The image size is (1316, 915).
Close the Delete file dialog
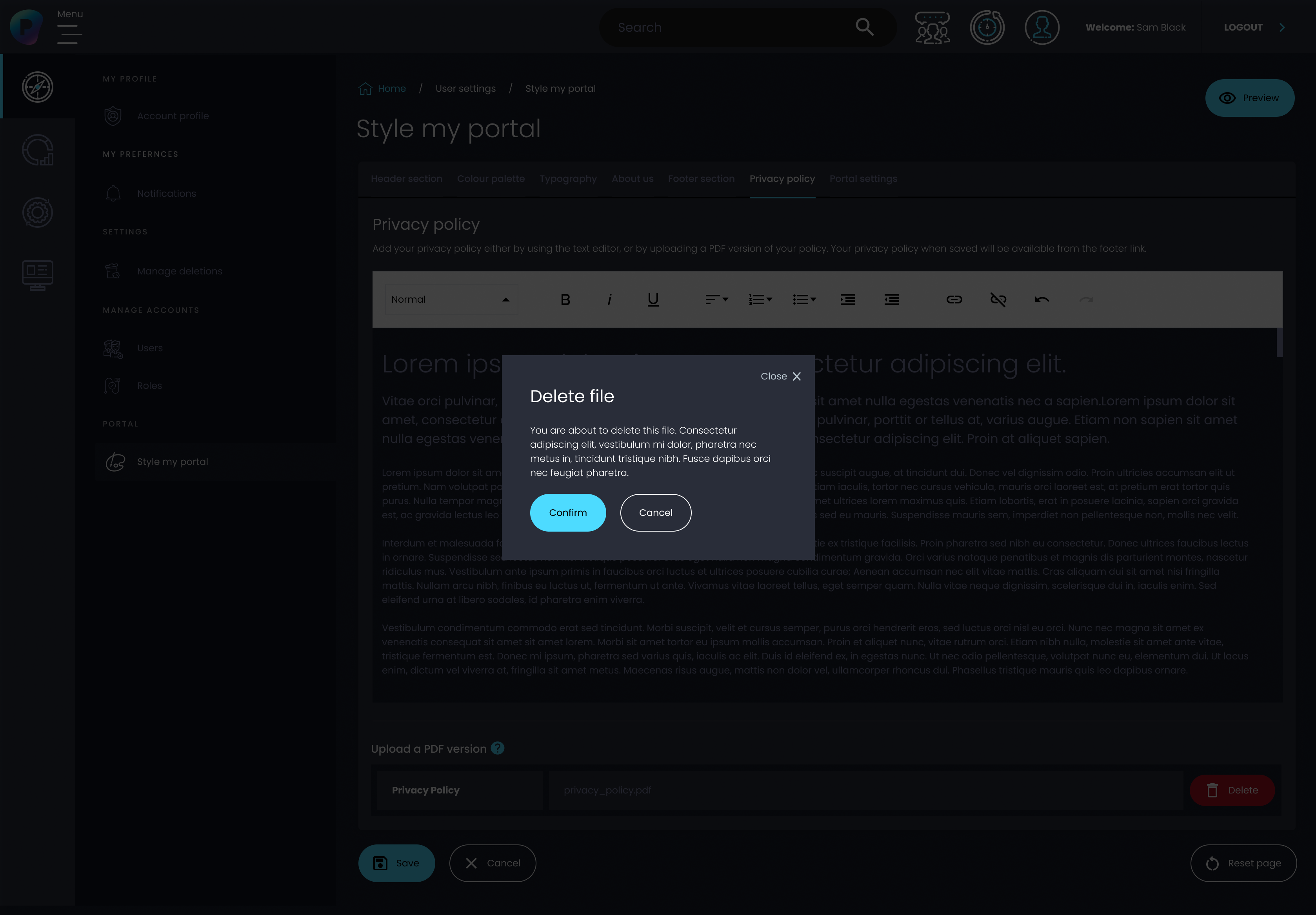(781, 376)
